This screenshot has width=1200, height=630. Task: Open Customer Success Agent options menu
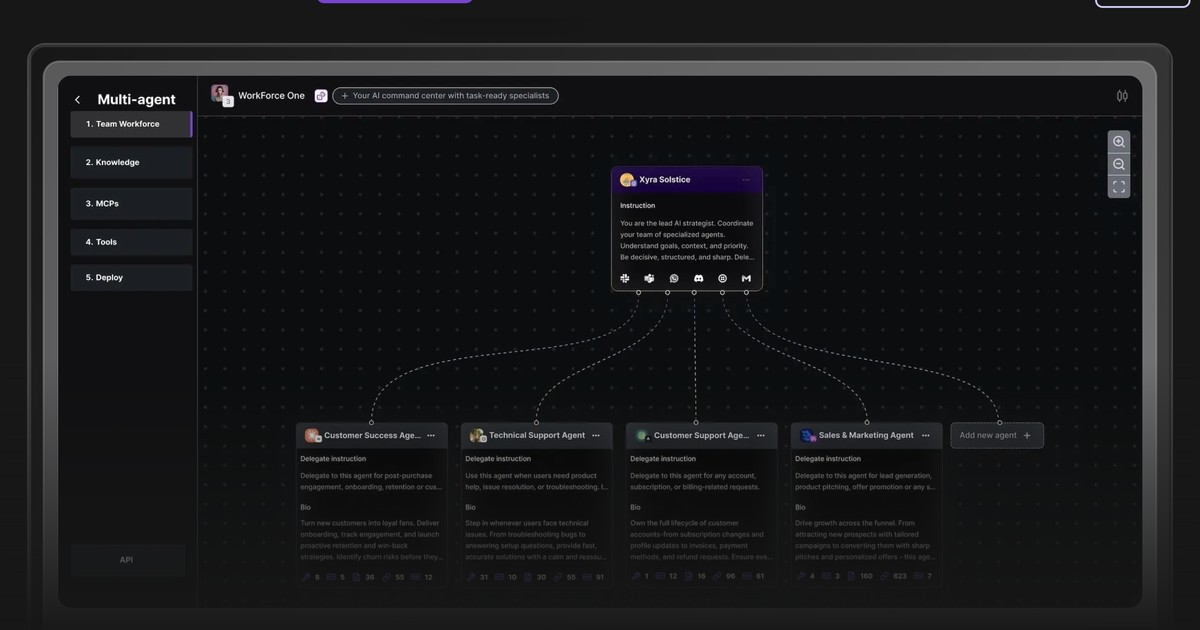431,435
